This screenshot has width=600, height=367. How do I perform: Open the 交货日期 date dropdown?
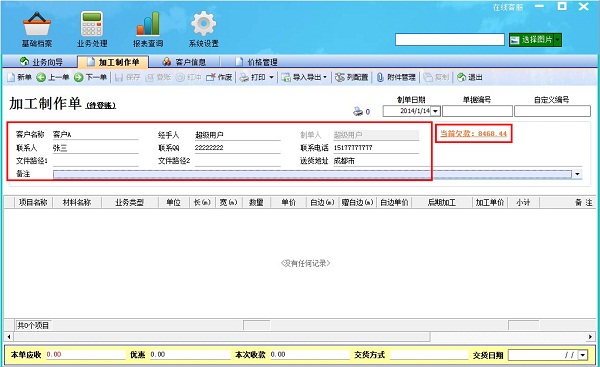(583, 355)
